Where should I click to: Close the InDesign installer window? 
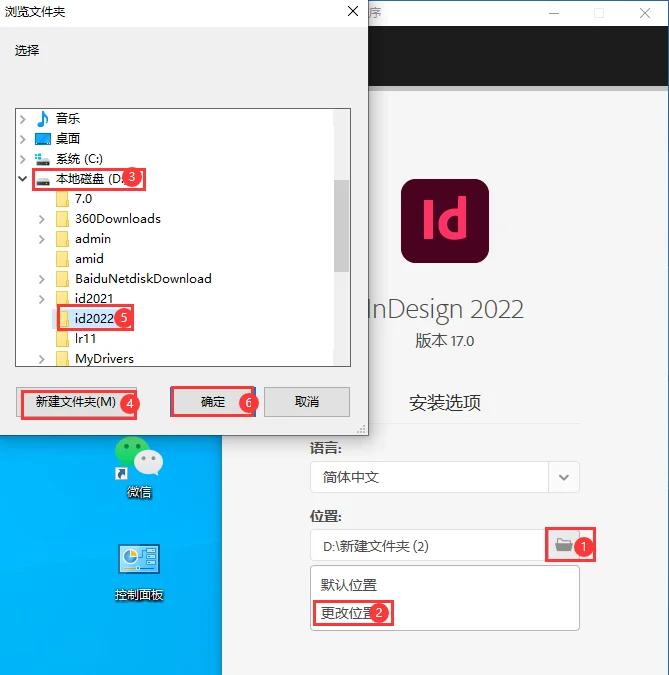coord(644,13)
